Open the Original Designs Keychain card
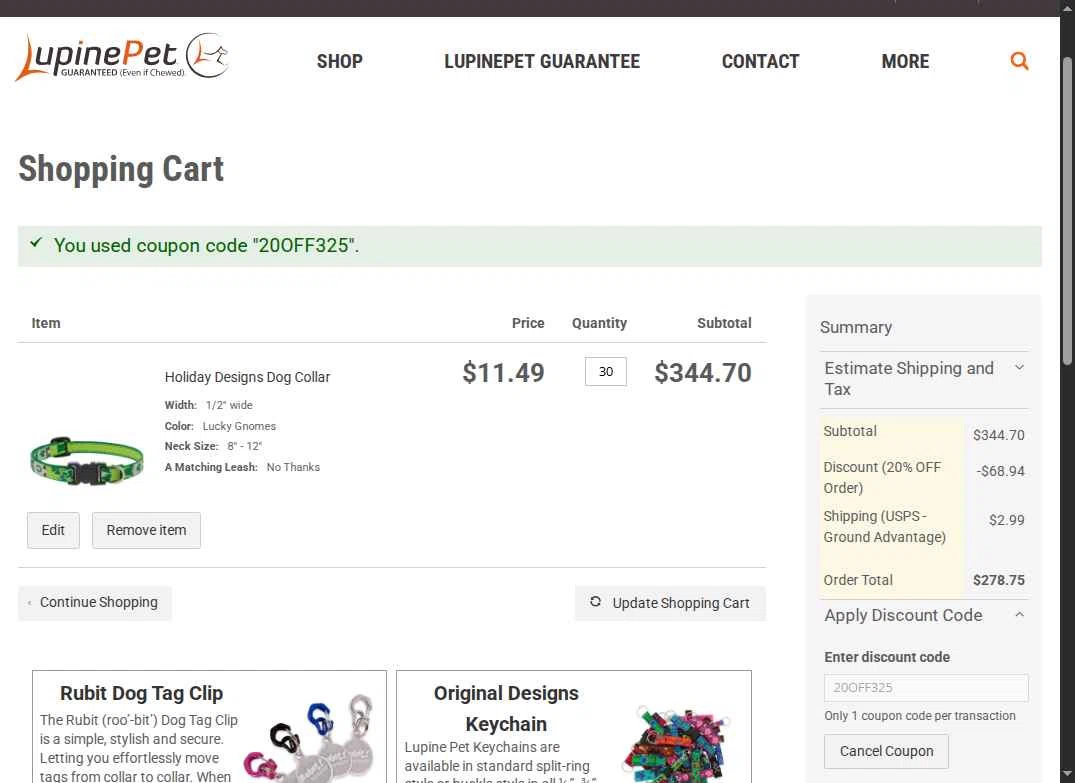1075x783 pixels. tap(574, 727)
